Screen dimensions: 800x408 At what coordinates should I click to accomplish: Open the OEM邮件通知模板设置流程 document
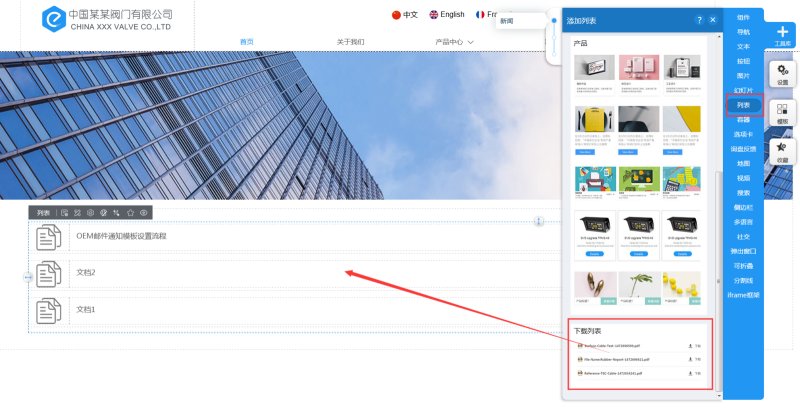[x=121, y=237]
